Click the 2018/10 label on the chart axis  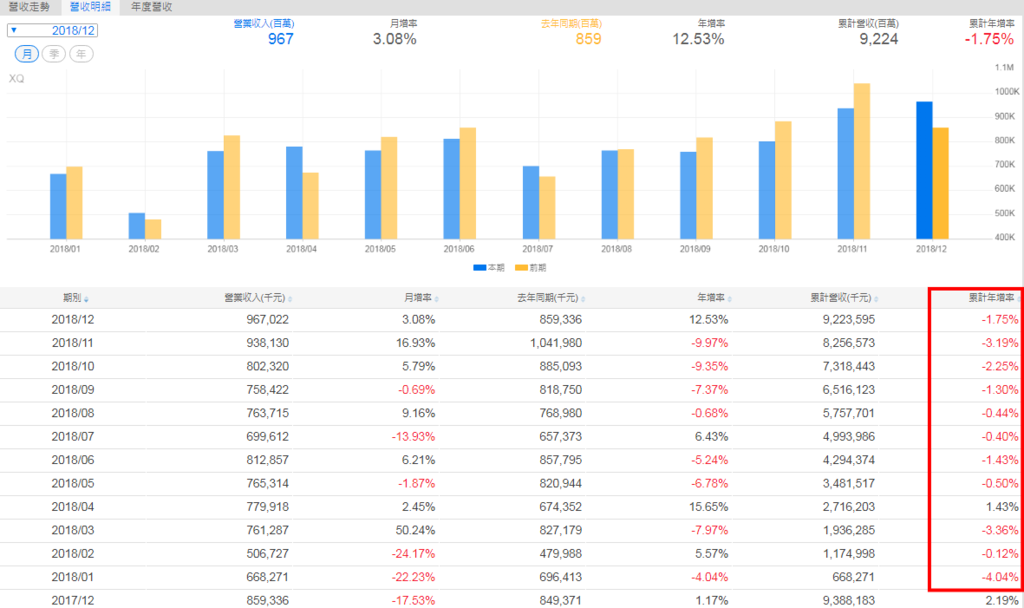[x=774, y=249]
